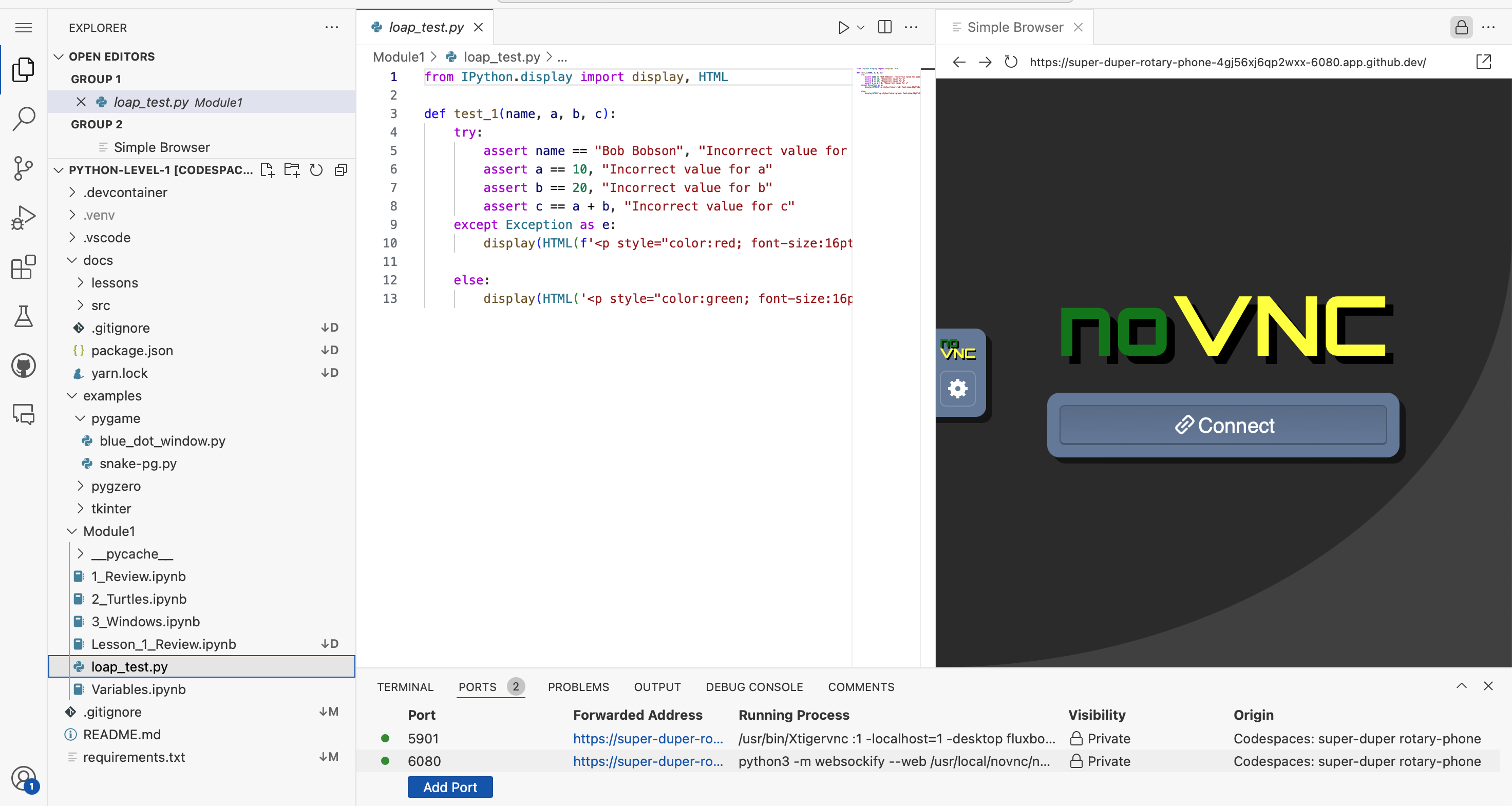Maximize the bottom panel with chevron
The width and height of the screenshot is (1512, 806).
1462,686
